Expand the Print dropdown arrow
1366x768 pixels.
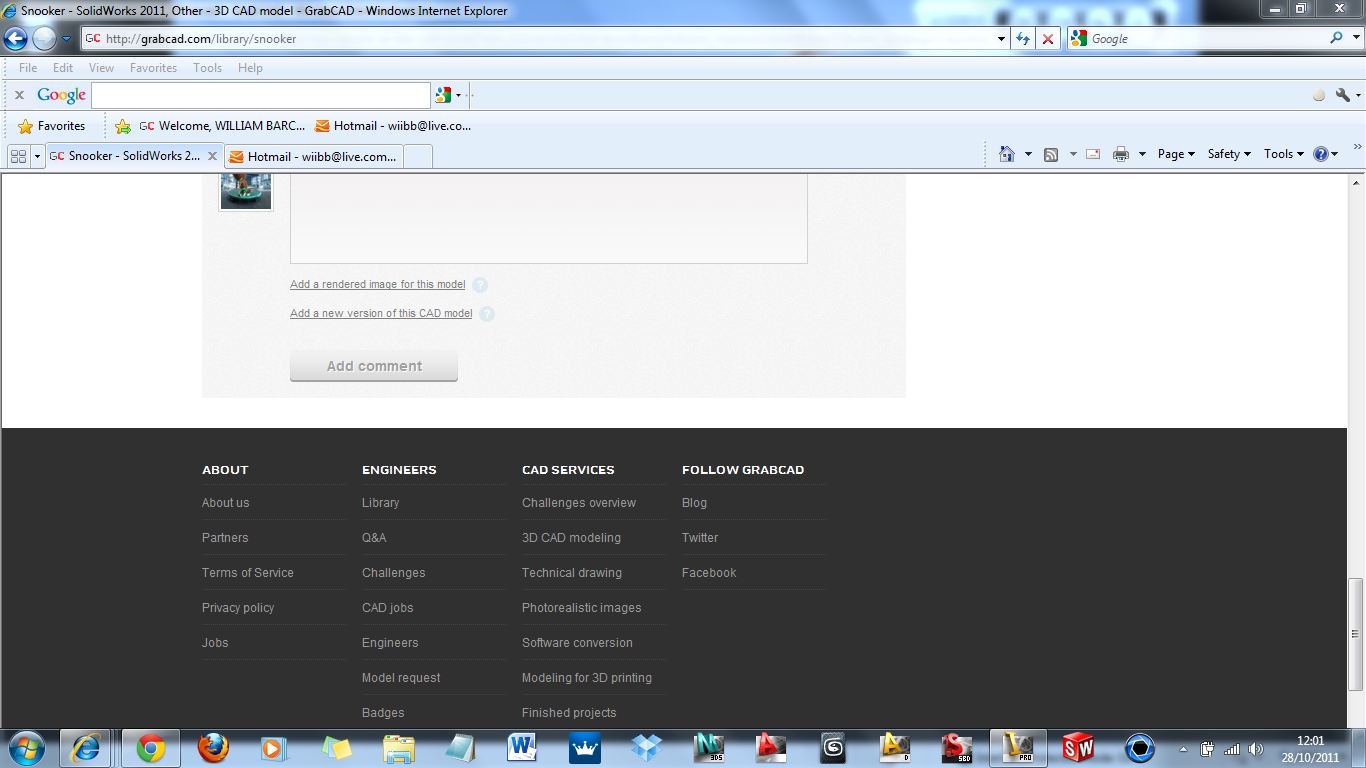[x=1142, y=154]
